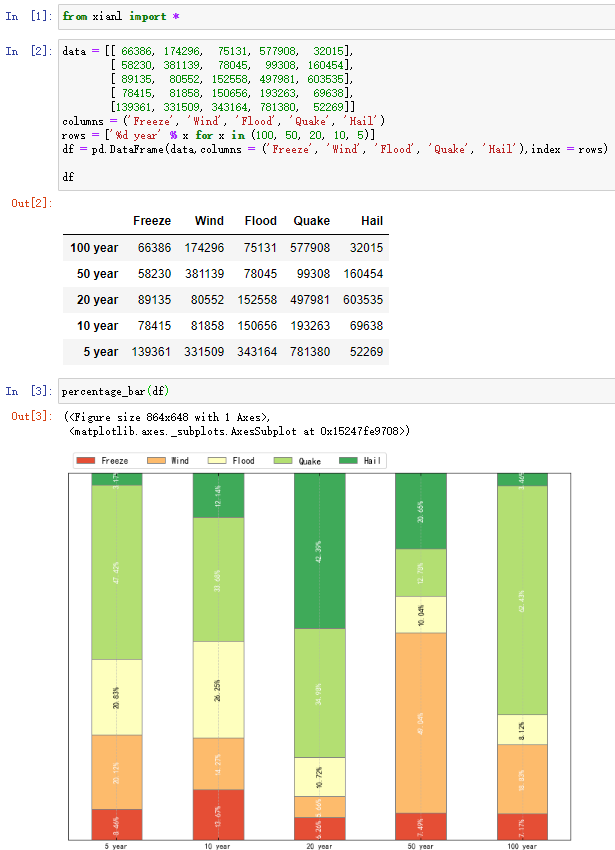The image size is (615, 850).
Task: Click the 49.04% Wind segment of 50 year bar
Action: point(421,723)
